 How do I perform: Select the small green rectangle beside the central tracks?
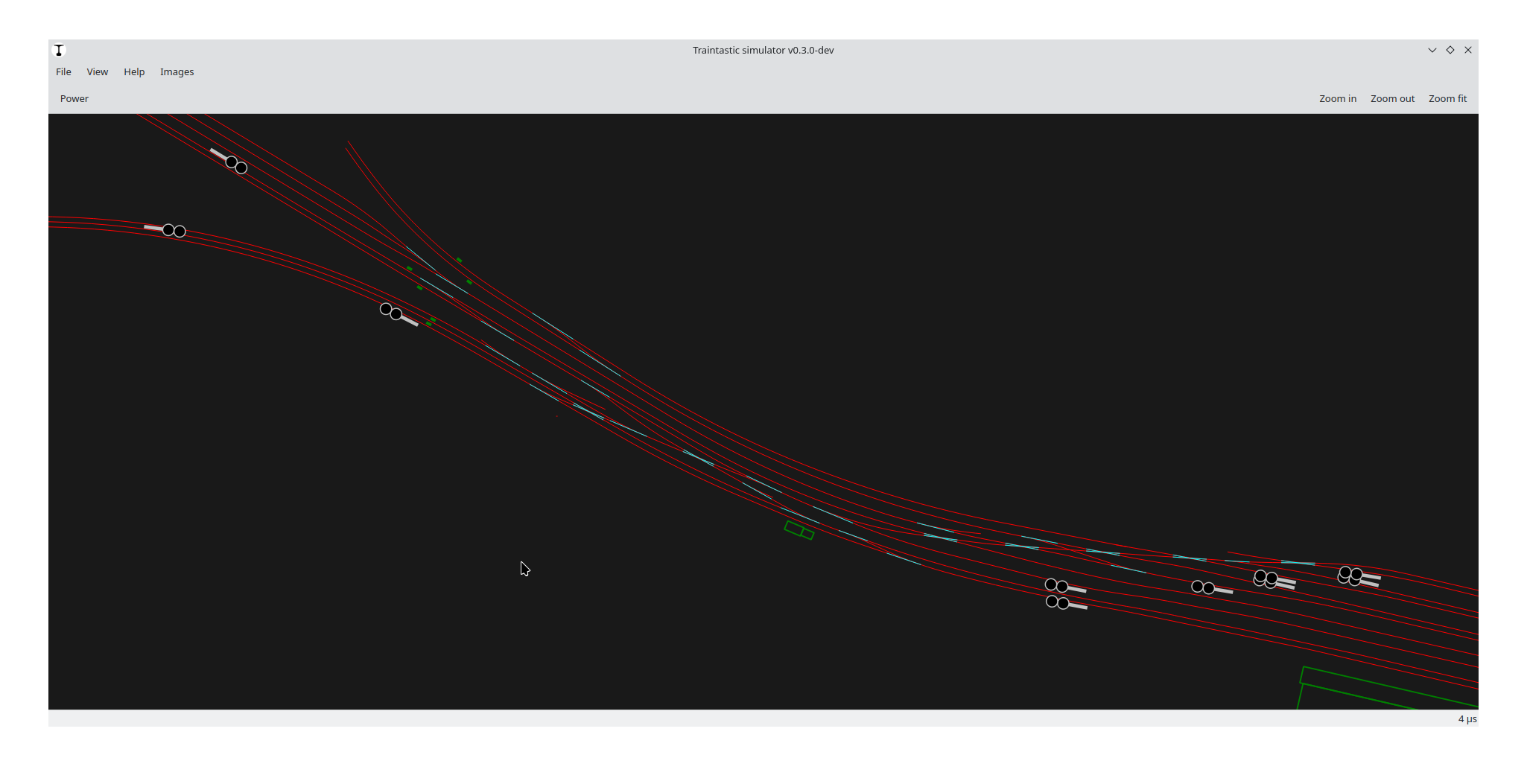pos(799,530)
